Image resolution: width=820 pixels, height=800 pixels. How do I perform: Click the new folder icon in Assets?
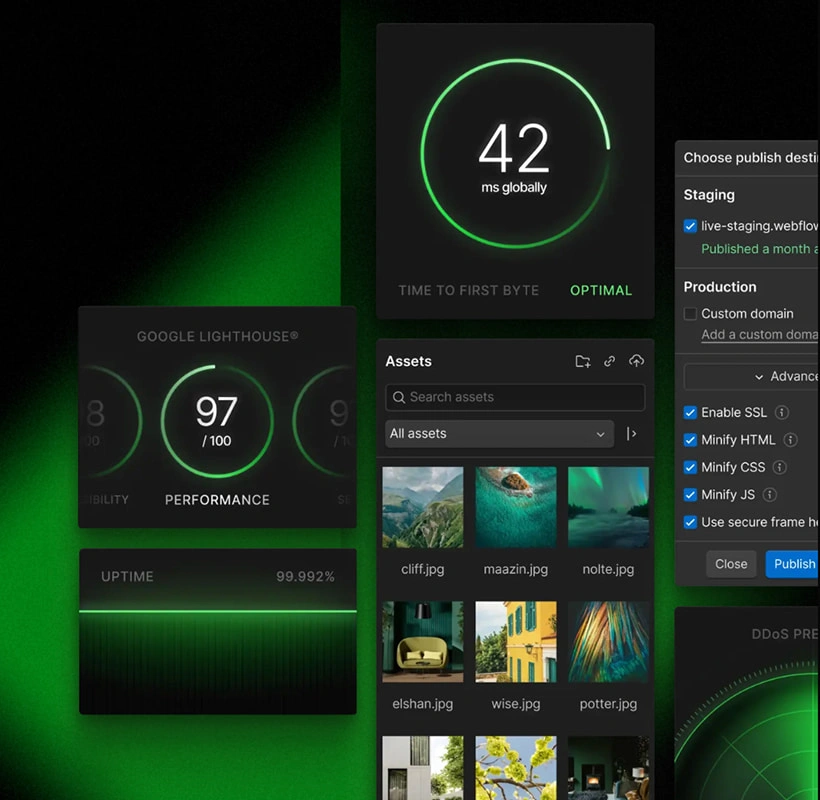[x=583, y=361]
